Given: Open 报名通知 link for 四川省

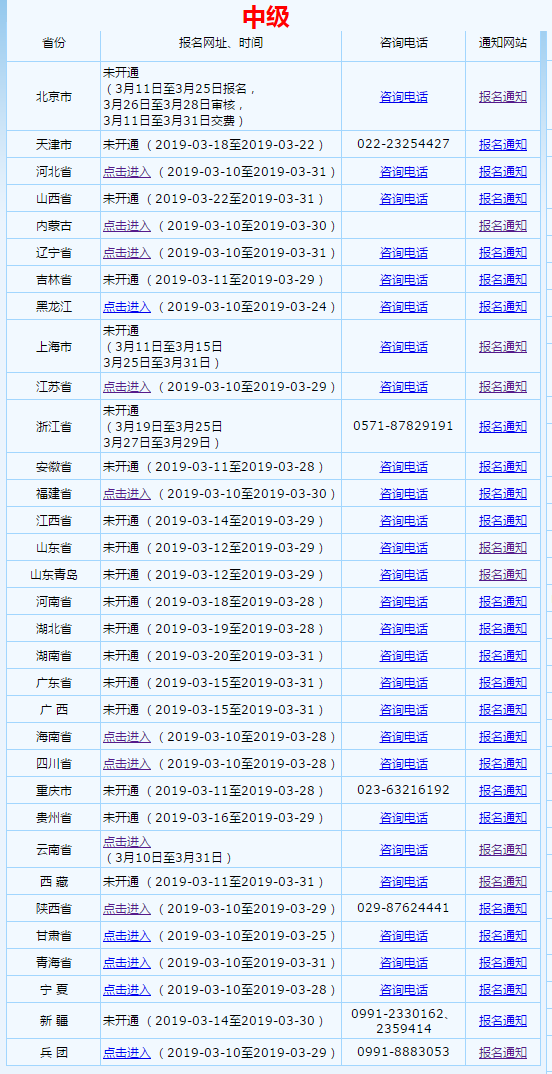Looking at the screenshot, I should 503,764.
